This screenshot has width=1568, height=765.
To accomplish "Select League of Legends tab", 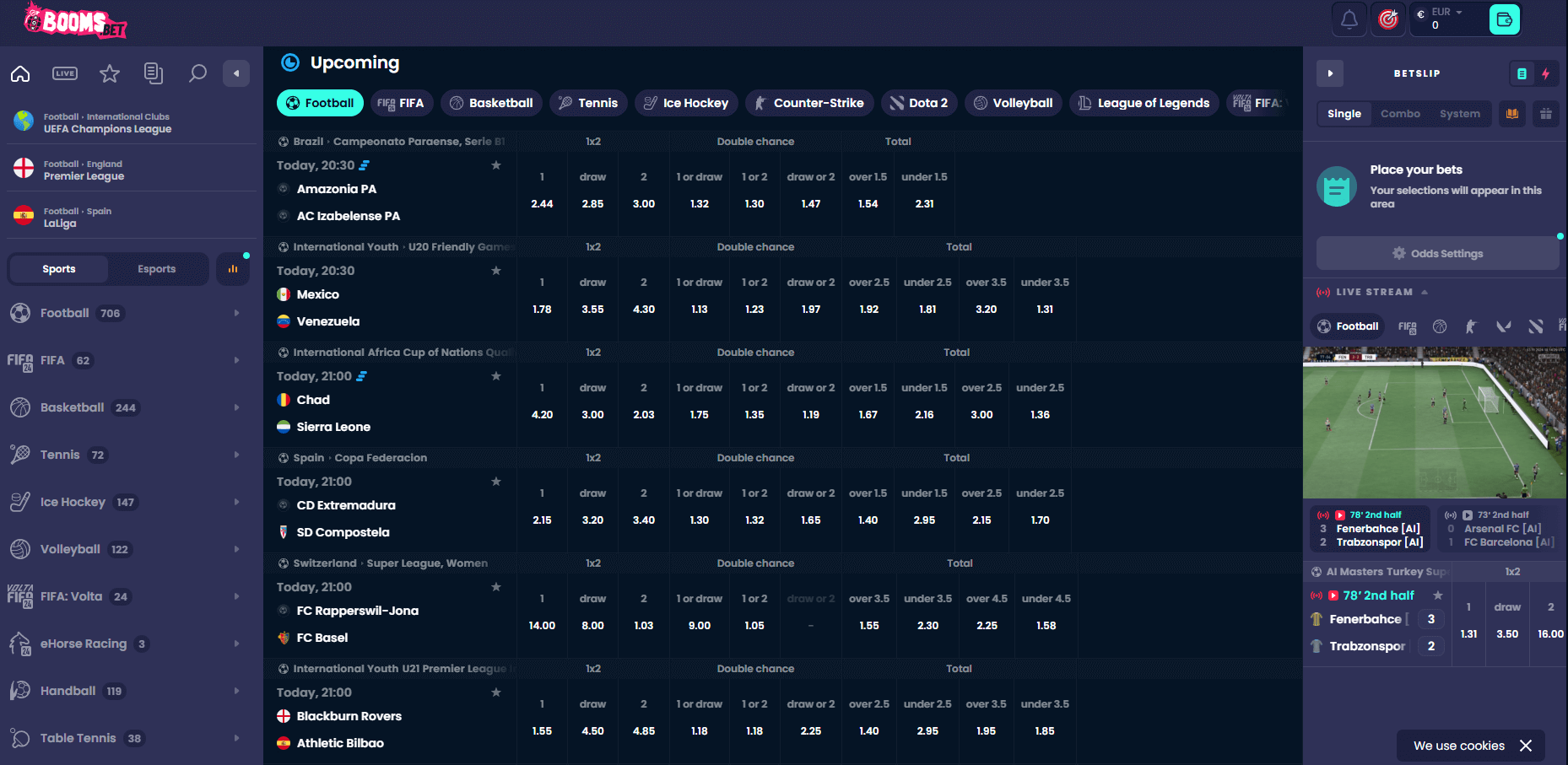I will click(x=1144, y=103).
